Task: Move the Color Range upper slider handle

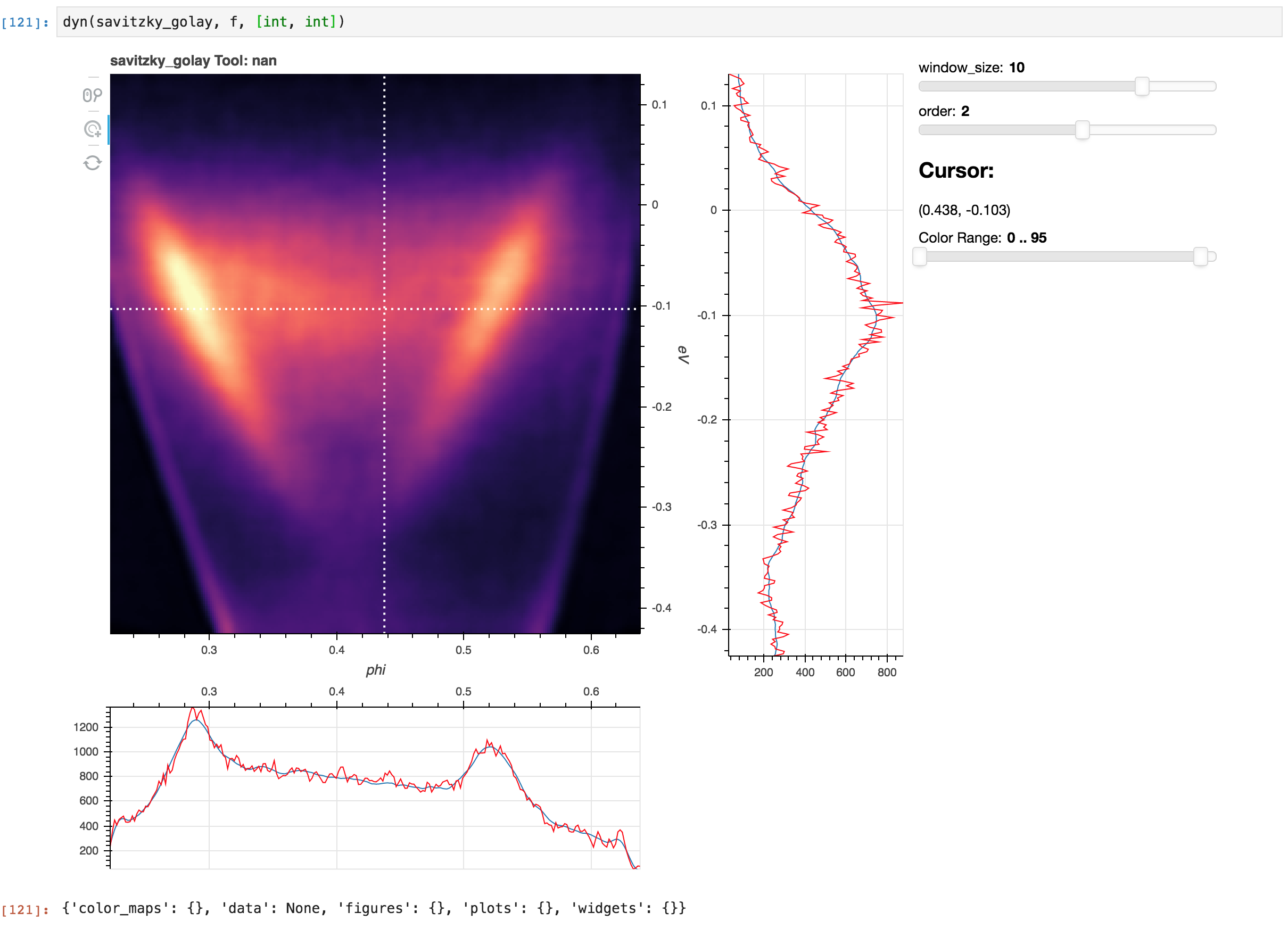Action: [x=1200, y=256]
